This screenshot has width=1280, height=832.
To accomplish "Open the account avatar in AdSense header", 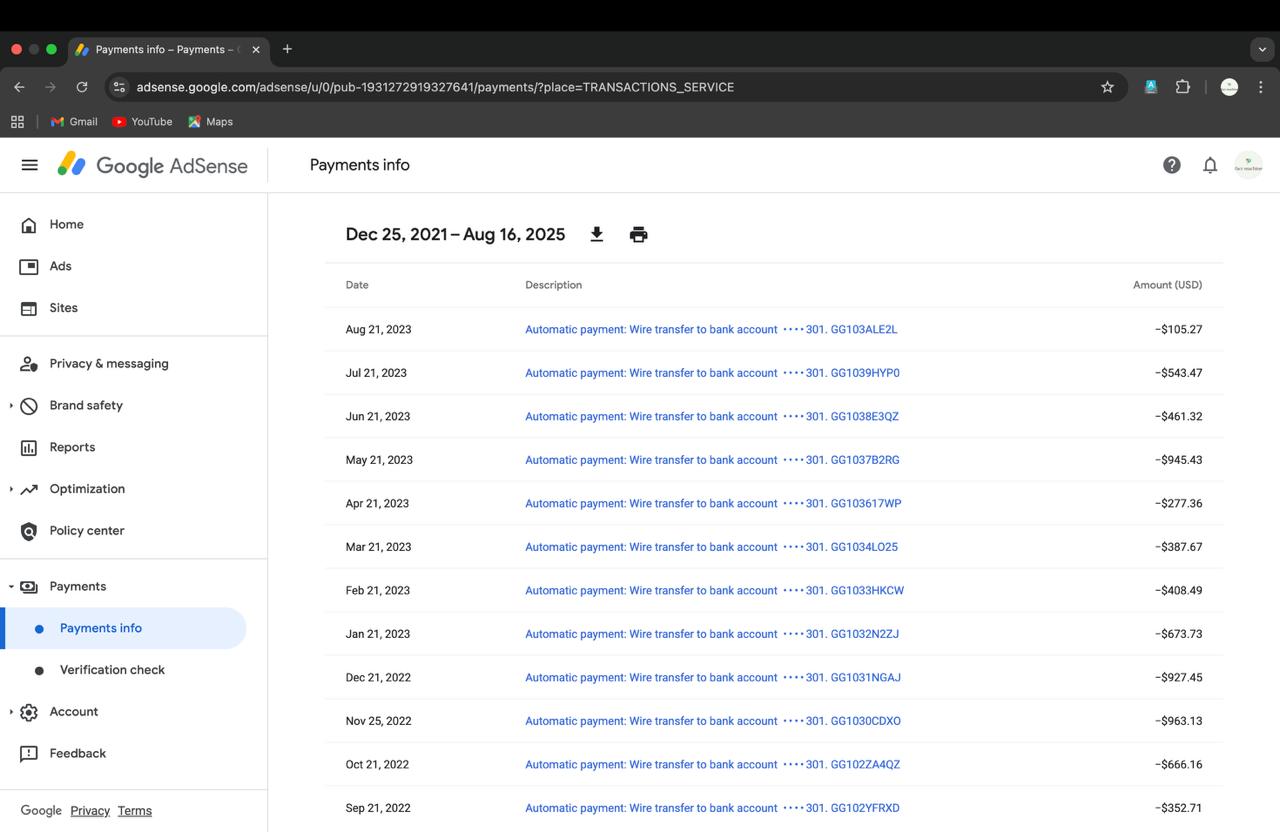I will (1248, 165).
